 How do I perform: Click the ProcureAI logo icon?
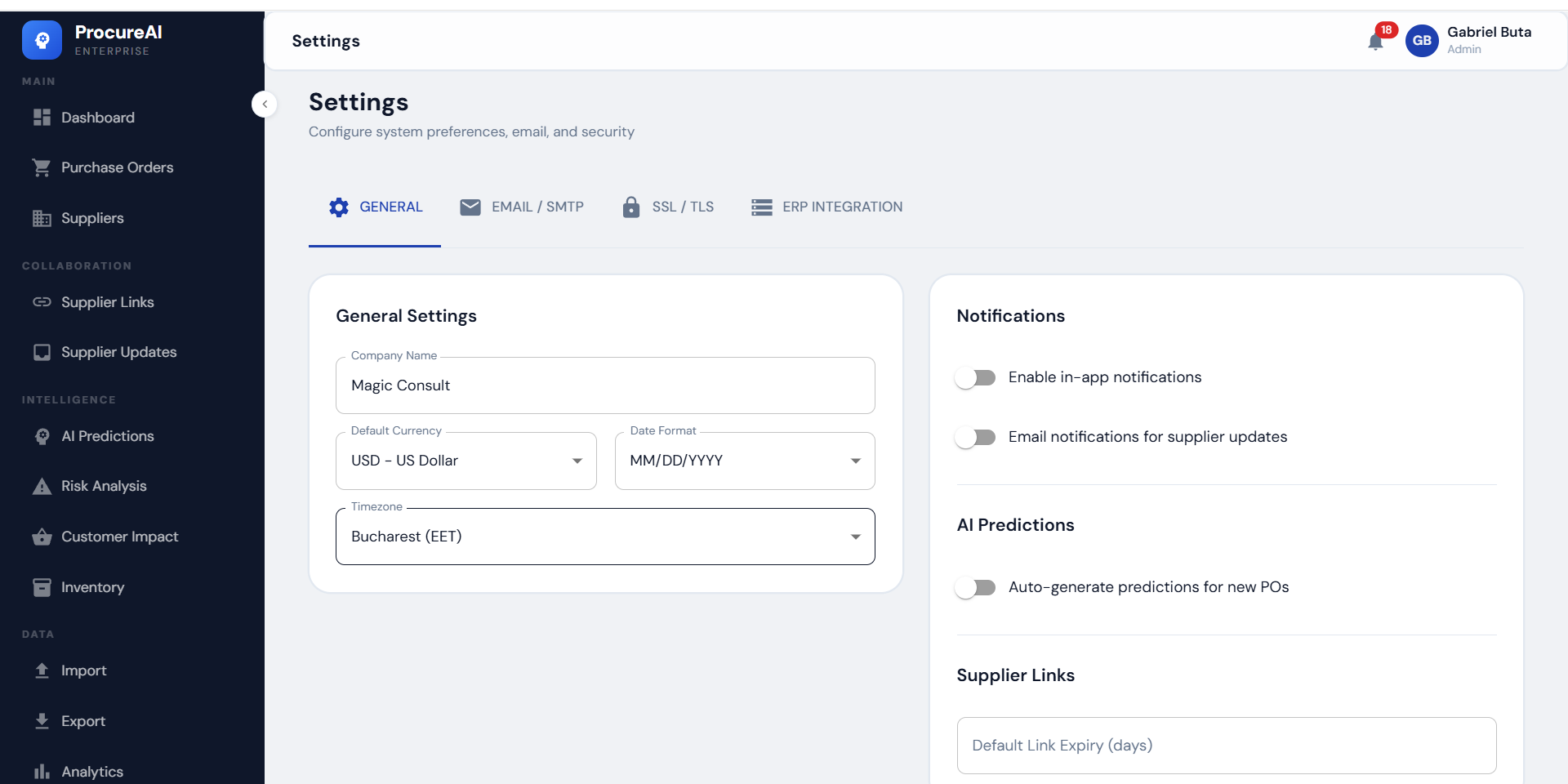click(x=42, y=40)
